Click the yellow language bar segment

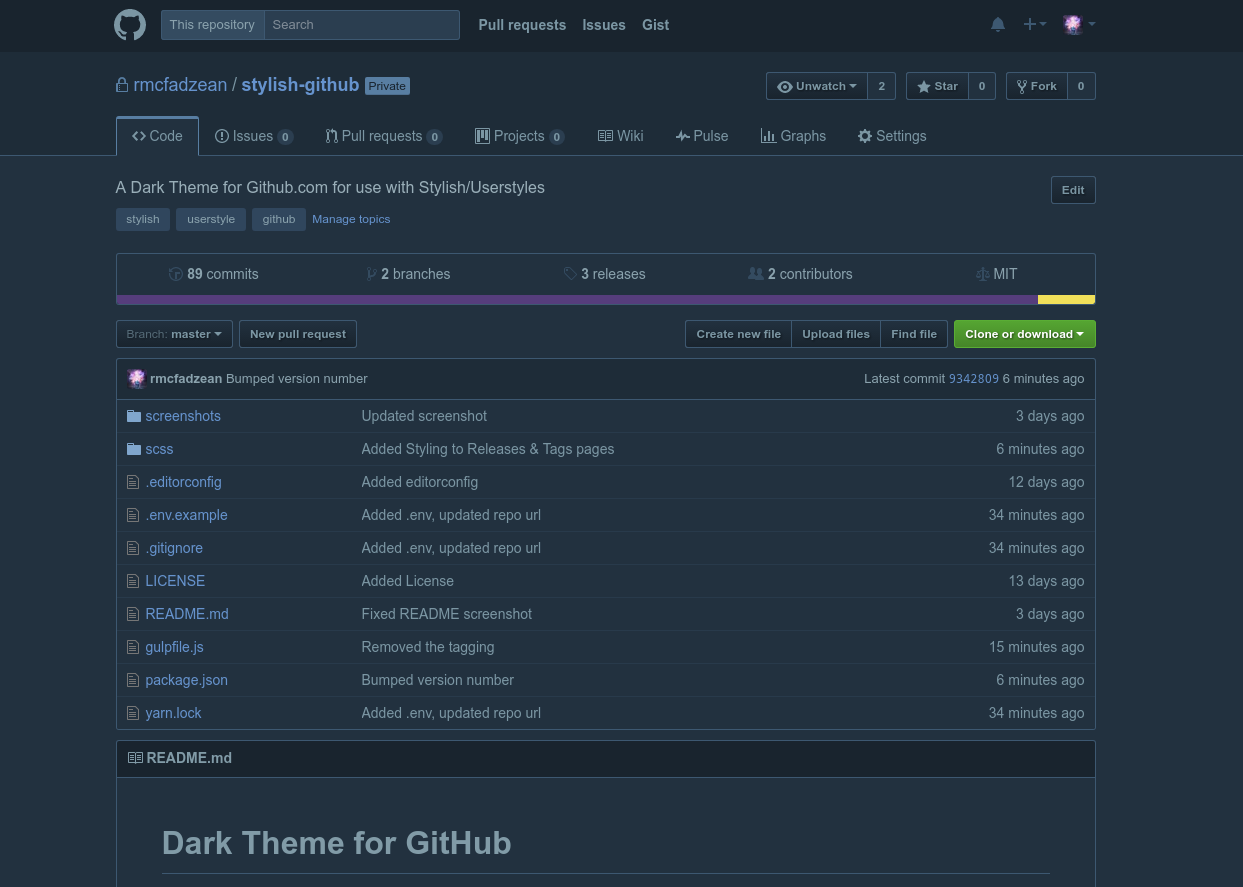click(1066, 300)
